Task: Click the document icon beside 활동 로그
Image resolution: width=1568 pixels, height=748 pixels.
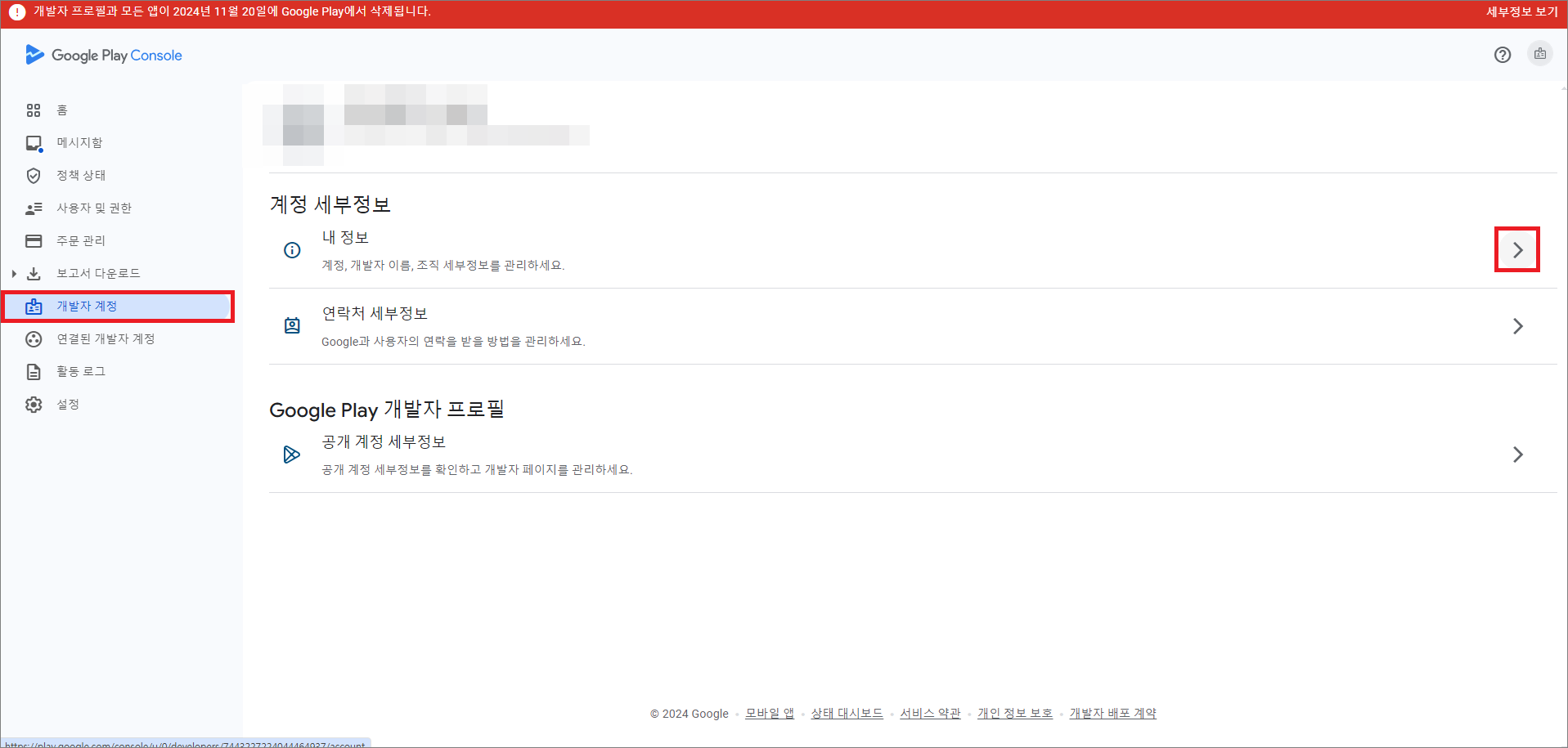Action: click(x=34, y=372)
